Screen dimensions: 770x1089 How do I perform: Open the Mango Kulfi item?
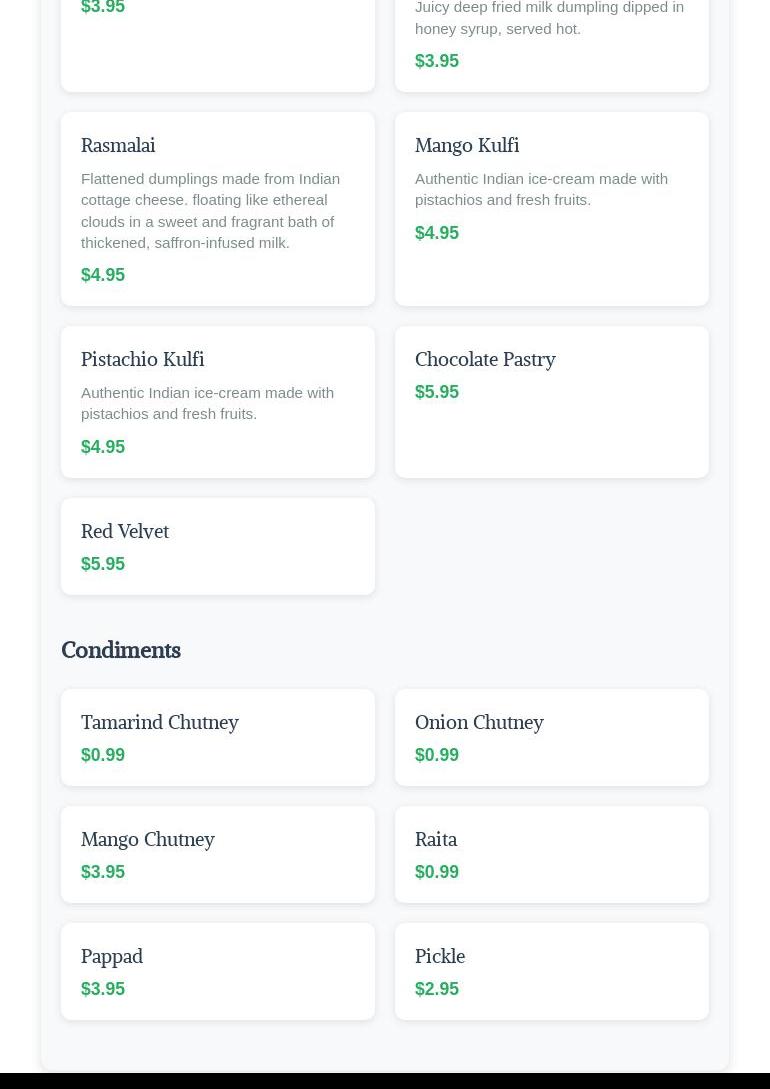coord(552,209)
